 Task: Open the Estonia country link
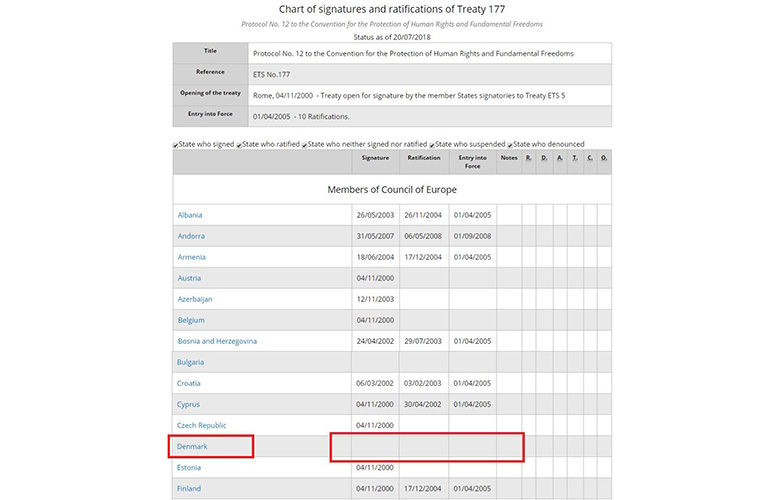(189, 467)
